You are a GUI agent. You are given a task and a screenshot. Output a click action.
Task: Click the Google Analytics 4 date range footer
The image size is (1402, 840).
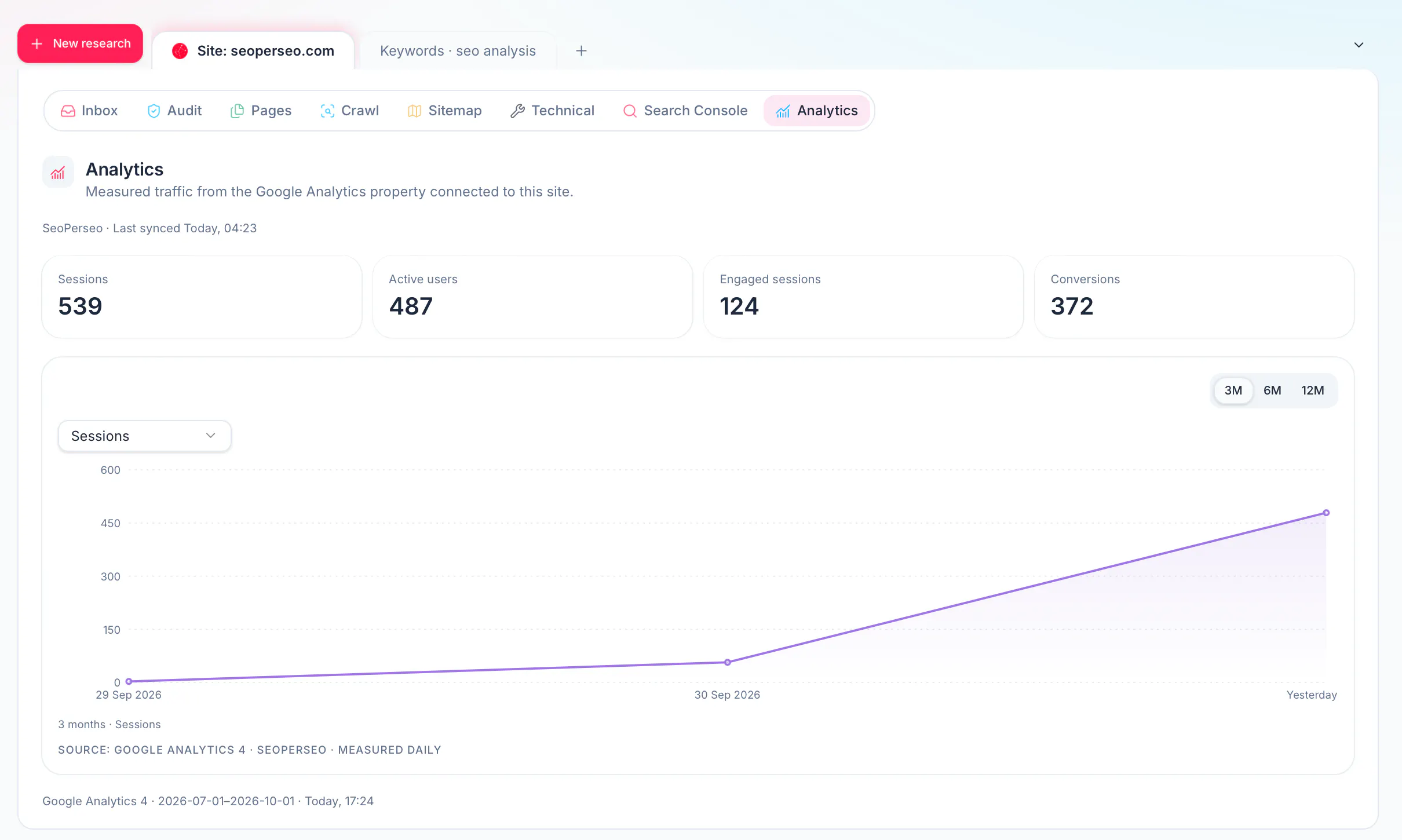point(208,801)
